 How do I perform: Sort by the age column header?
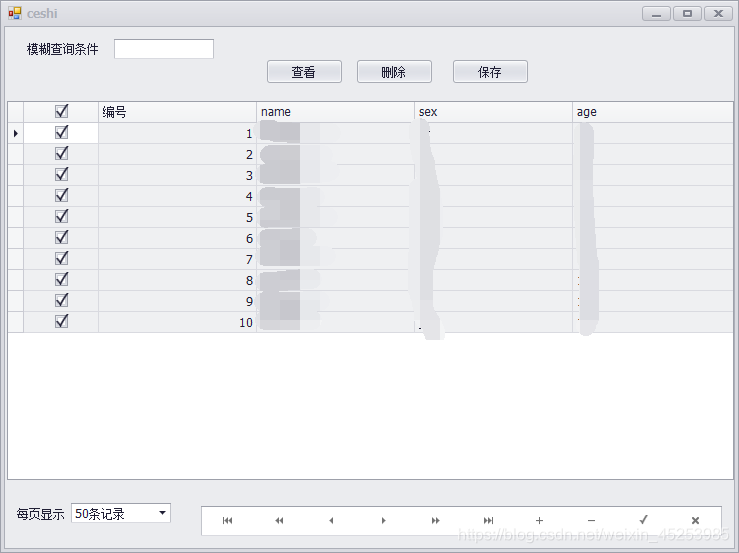pyautogui.click(x=653, y=112)
